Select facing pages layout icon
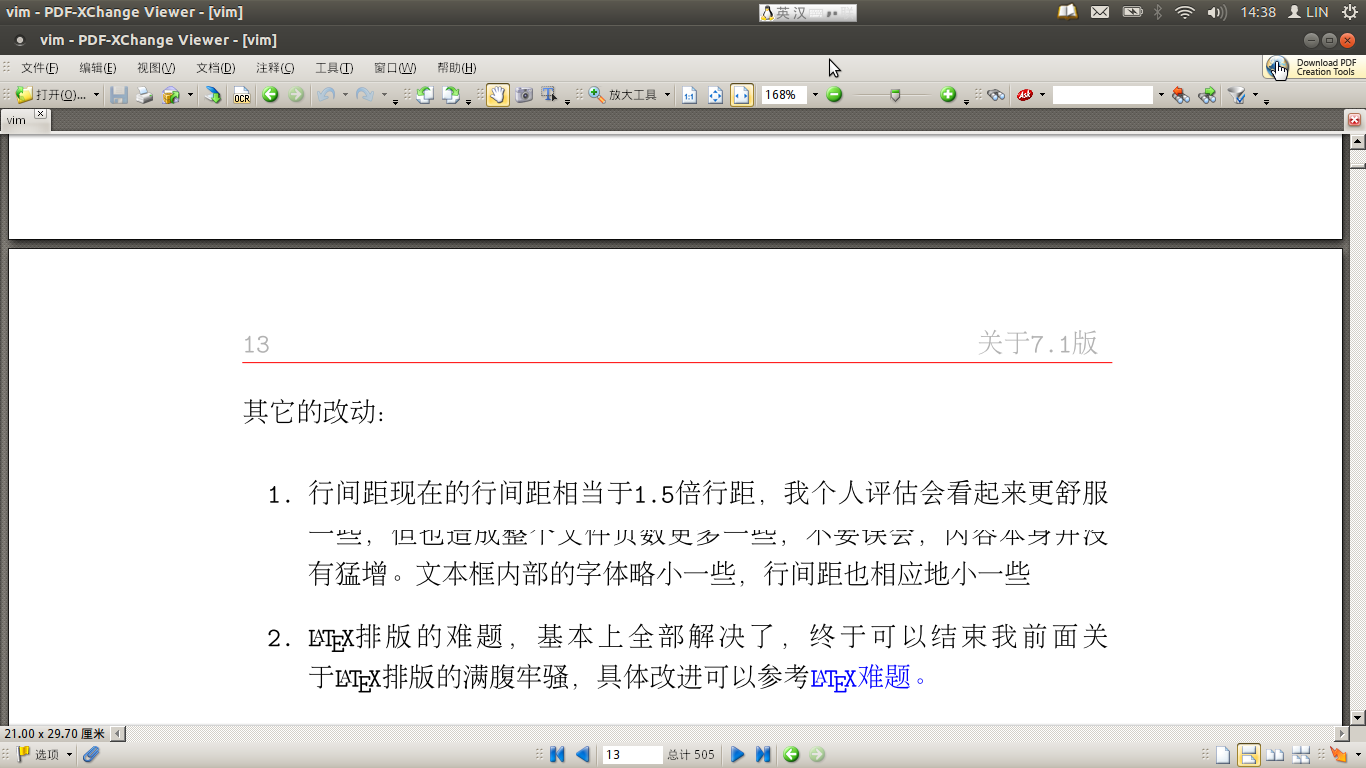1366x768 pixels. pos(1275,754)
